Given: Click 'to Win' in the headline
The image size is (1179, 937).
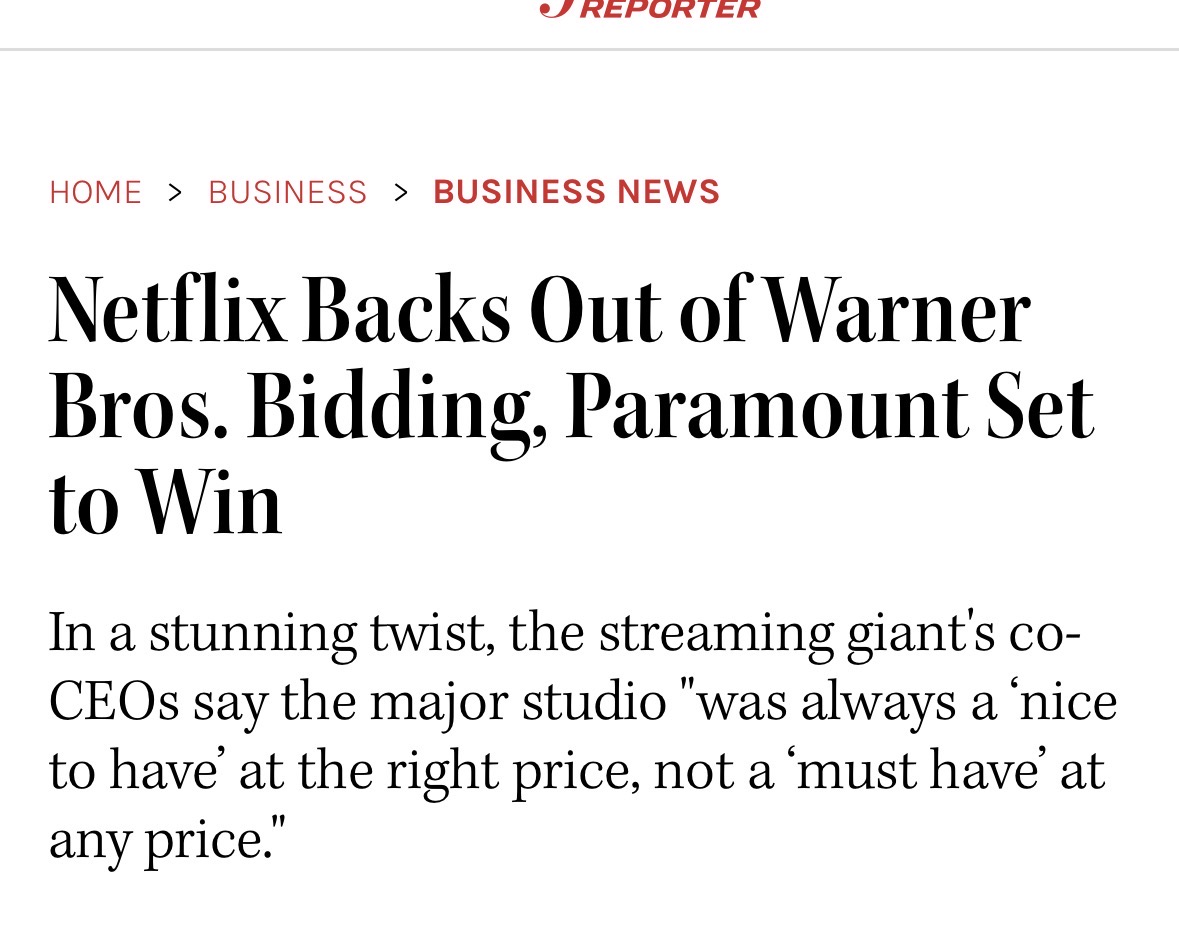Looking at the screenshot, I should pyautogui.click(x=166, y=503).
